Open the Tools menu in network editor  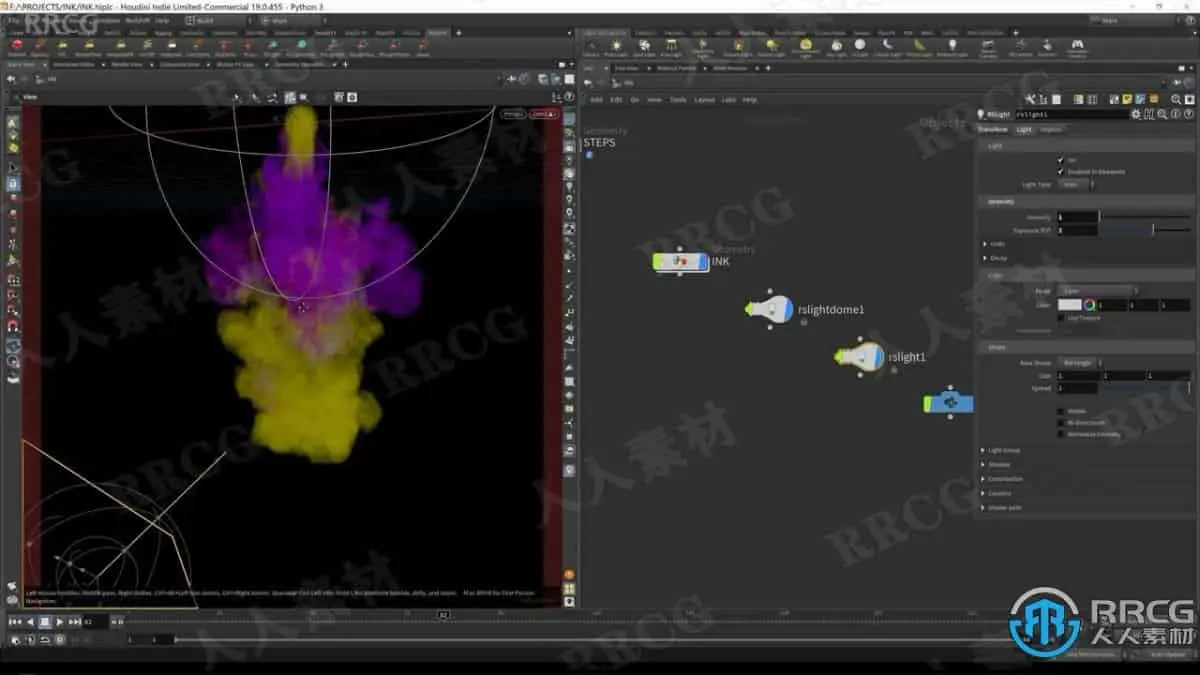(677, 100)
